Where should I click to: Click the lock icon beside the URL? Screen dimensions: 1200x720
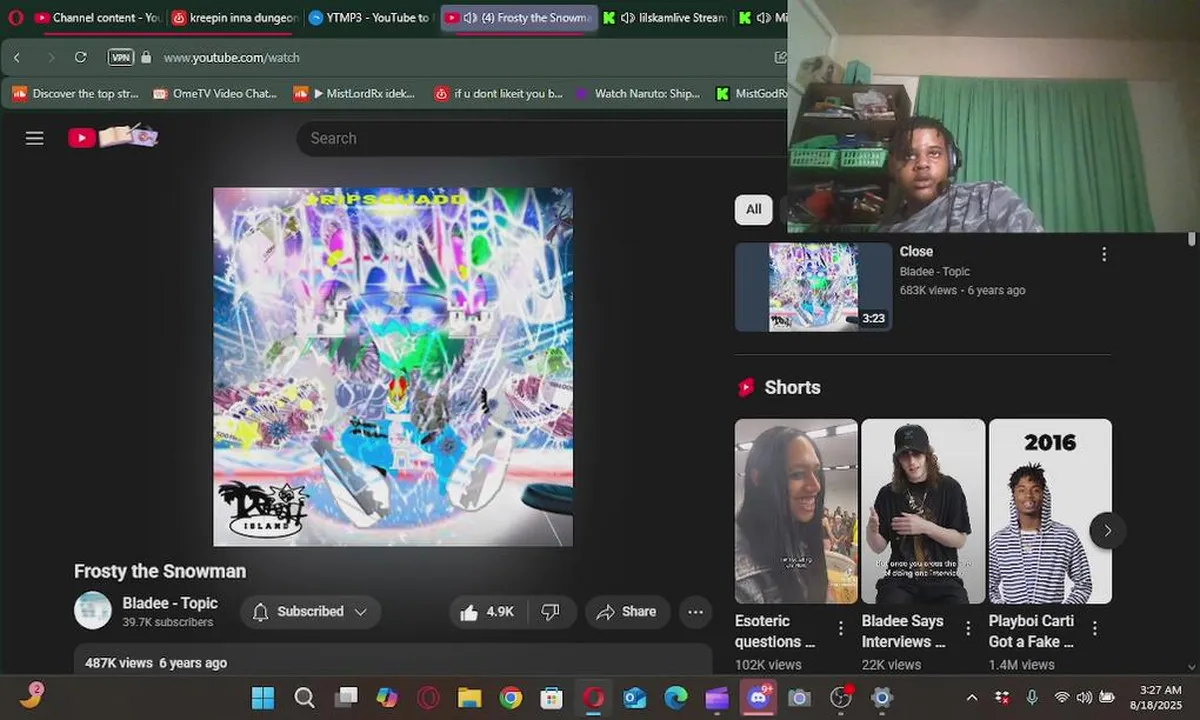147,57
